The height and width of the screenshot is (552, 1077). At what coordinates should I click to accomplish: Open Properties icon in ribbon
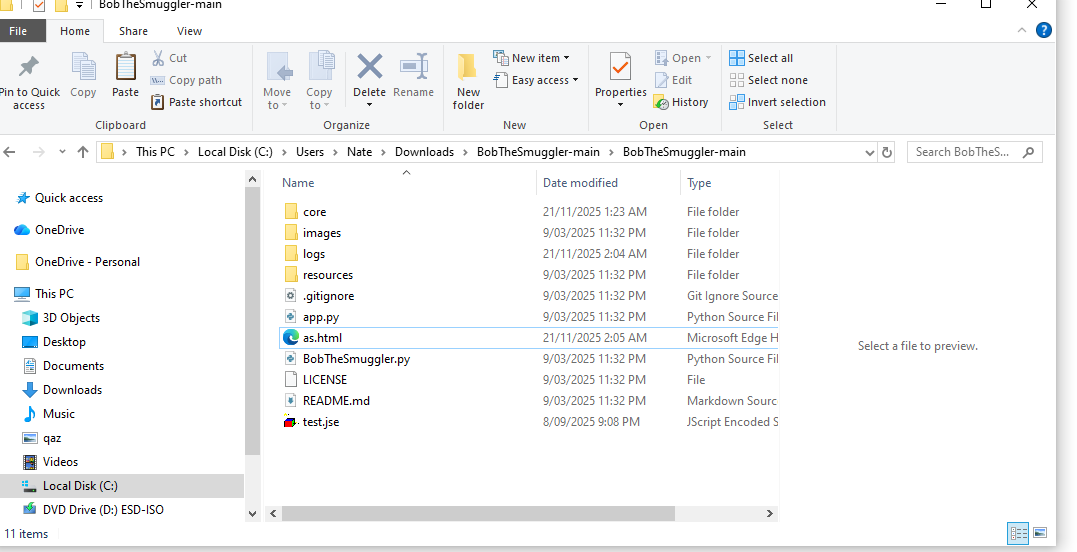[x=620, y=68]
